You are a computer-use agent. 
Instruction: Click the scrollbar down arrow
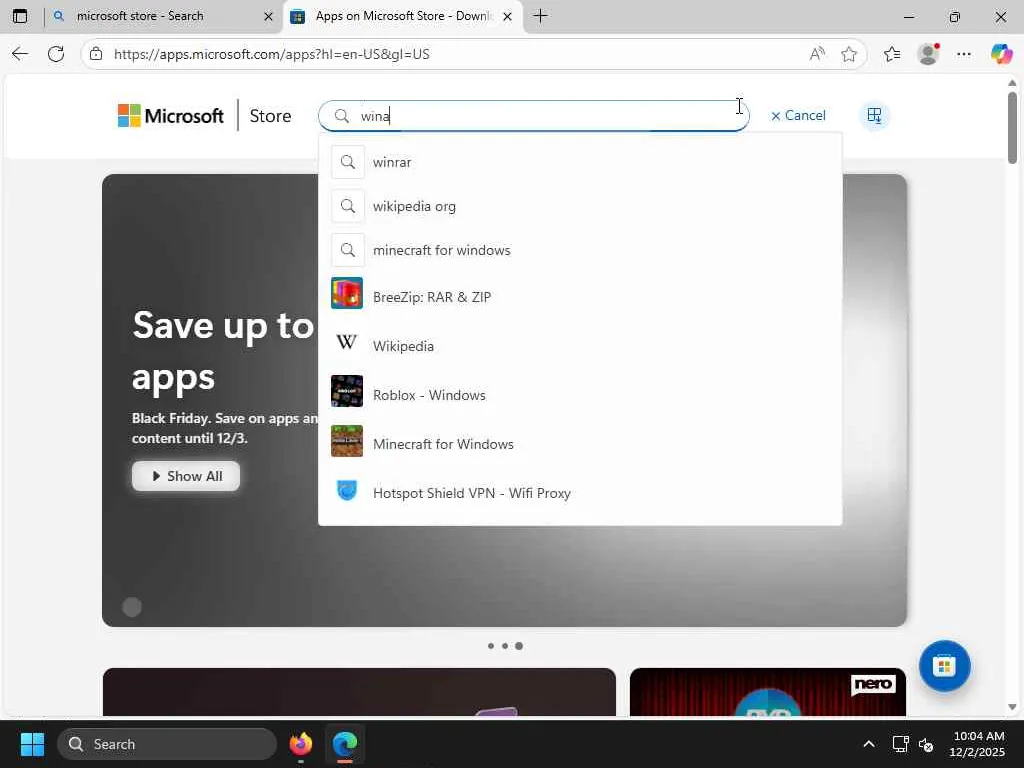1012,707
